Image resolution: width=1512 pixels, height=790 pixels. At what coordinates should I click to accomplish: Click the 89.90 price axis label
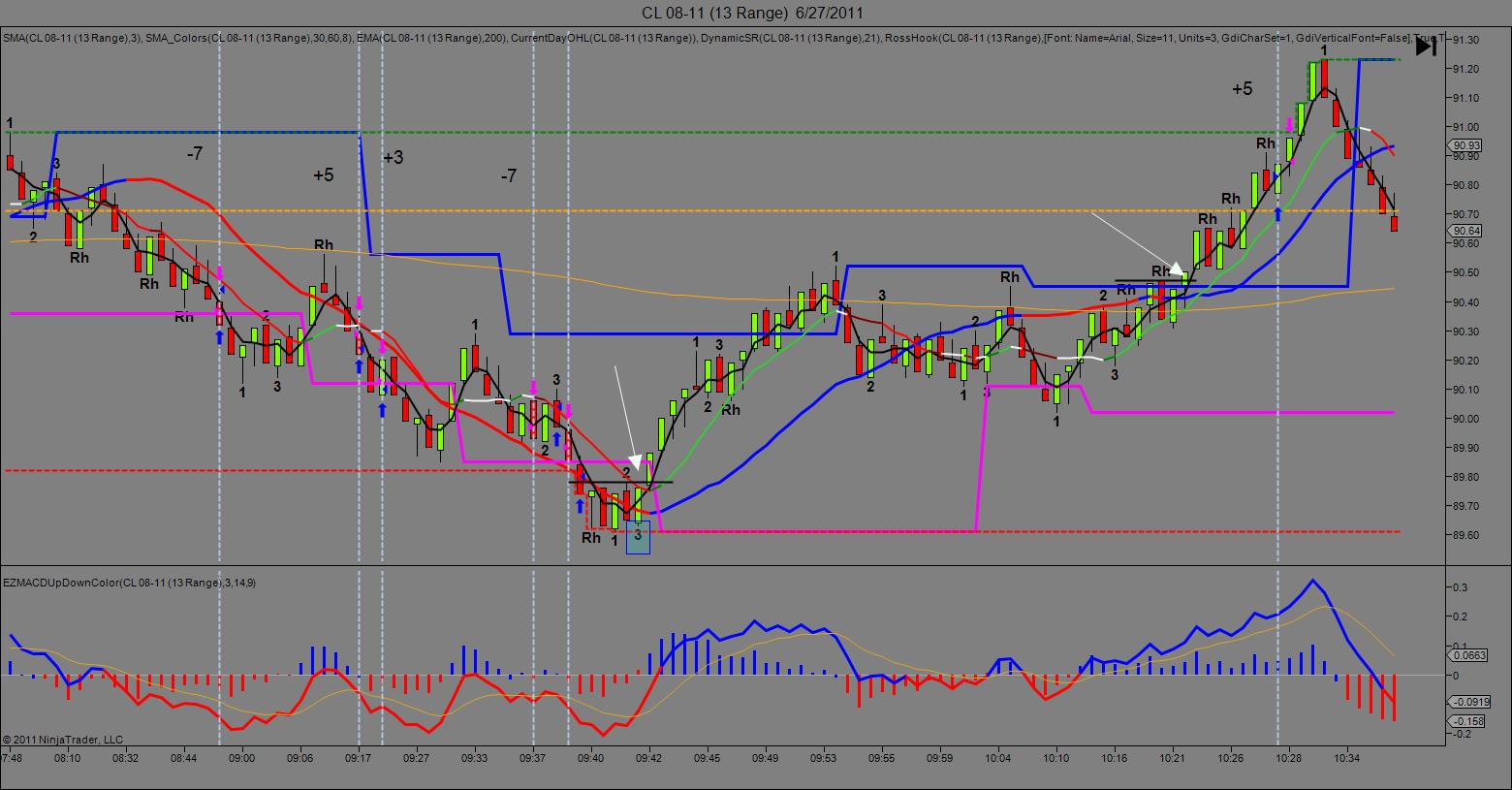pos(1465,448)
